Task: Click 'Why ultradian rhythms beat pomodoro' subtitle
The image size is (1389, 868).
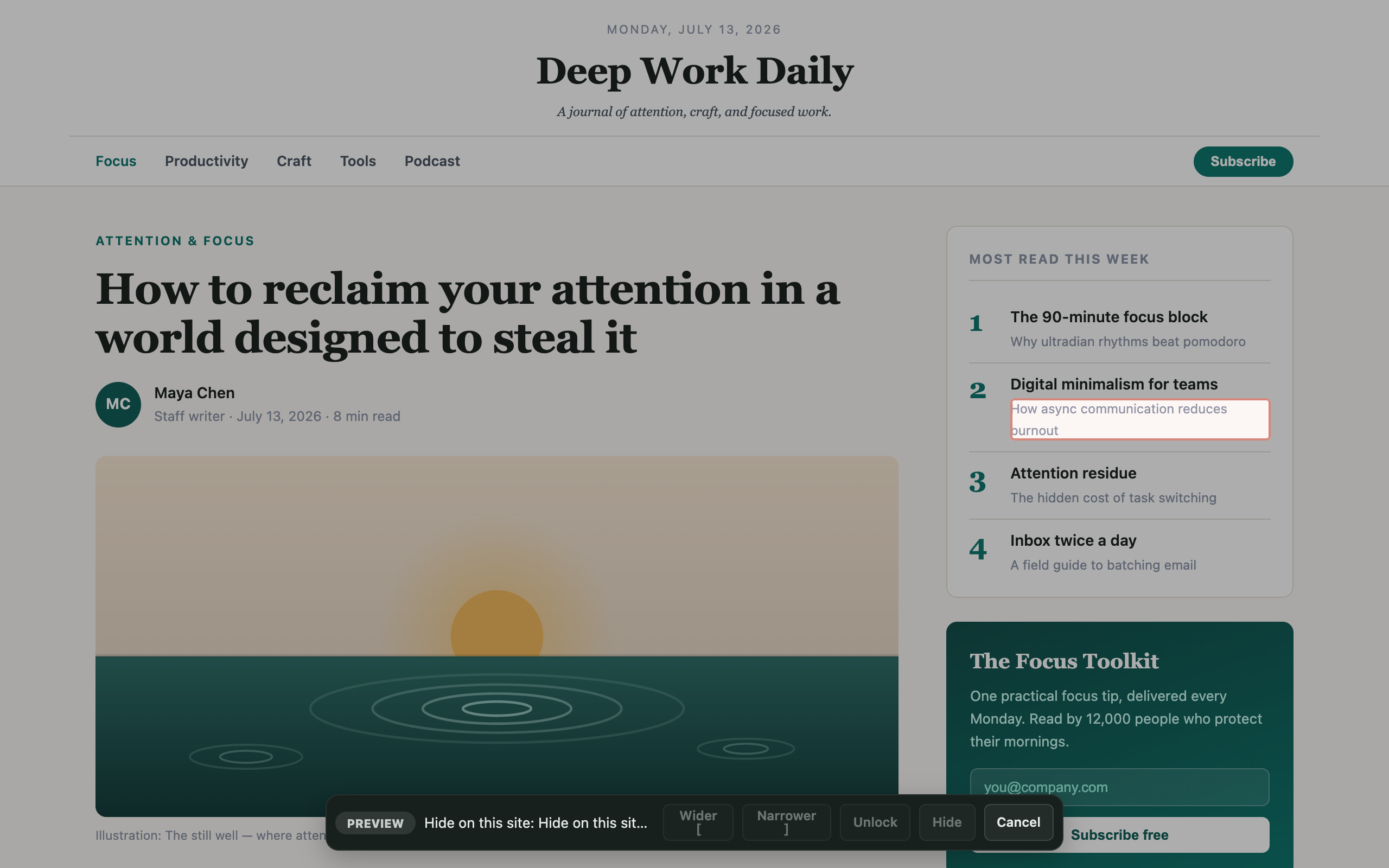Action: click(x=1127, y=342)
